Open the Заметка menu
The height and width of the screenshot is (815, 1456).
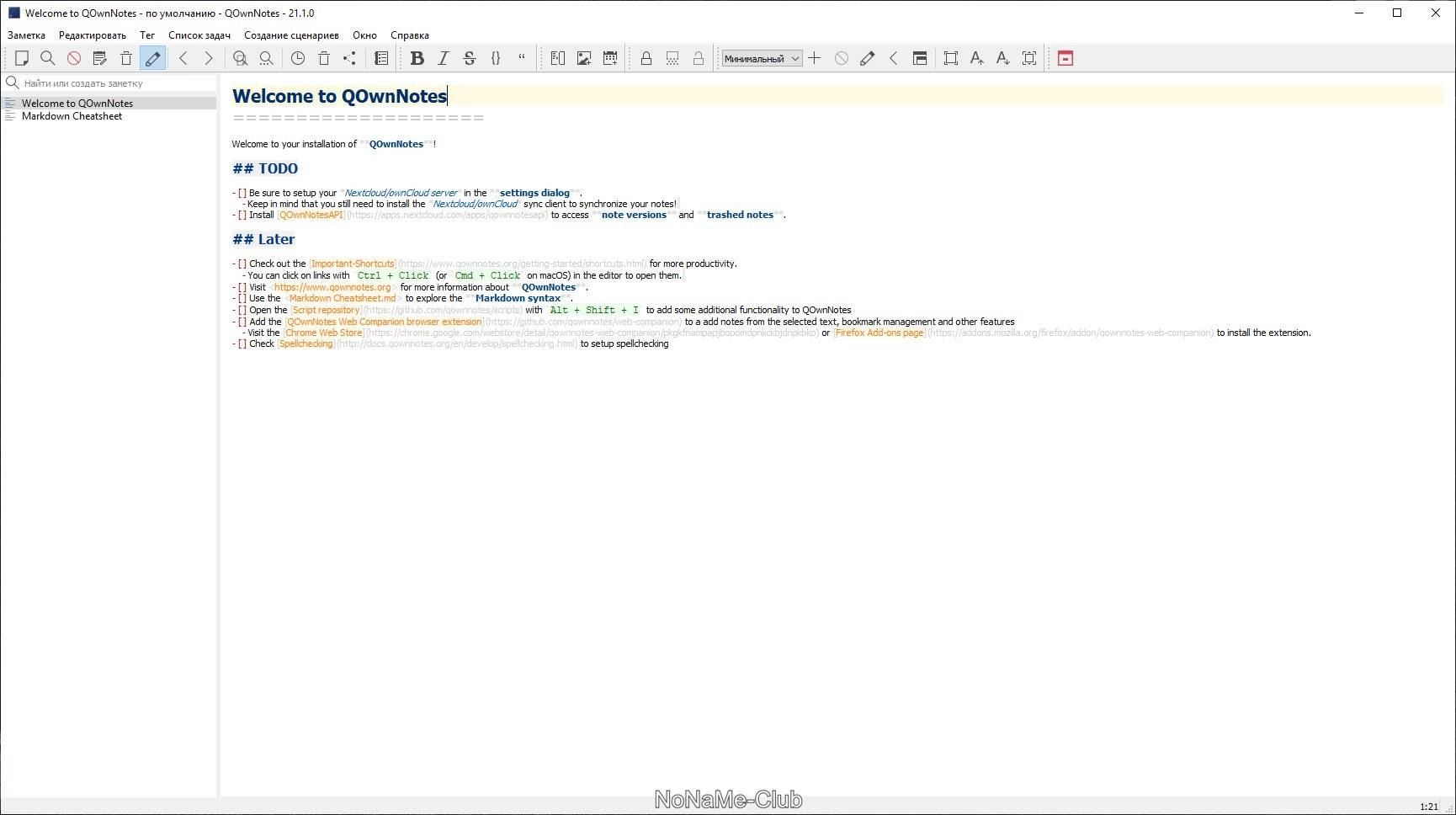(26, 35)
